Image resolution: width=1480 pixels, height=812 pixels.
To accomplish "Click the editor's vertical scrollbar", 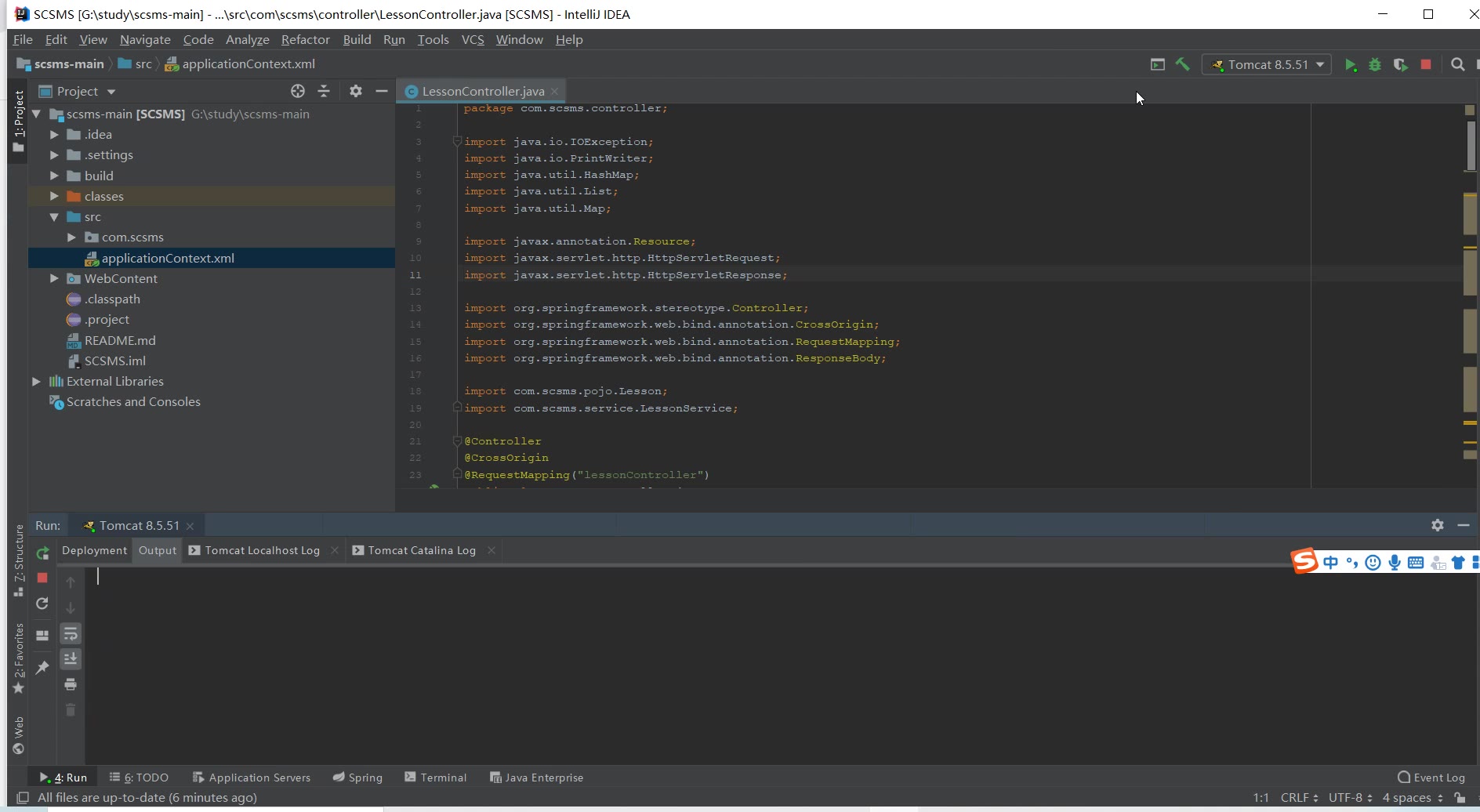I will (1471, 146).
